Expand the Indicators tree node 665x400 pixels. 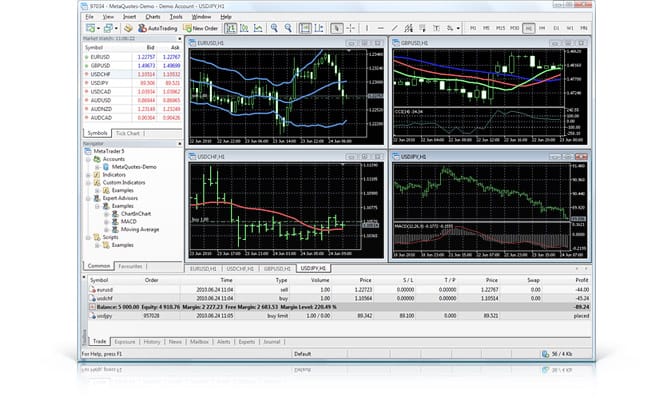coord(90,175)
